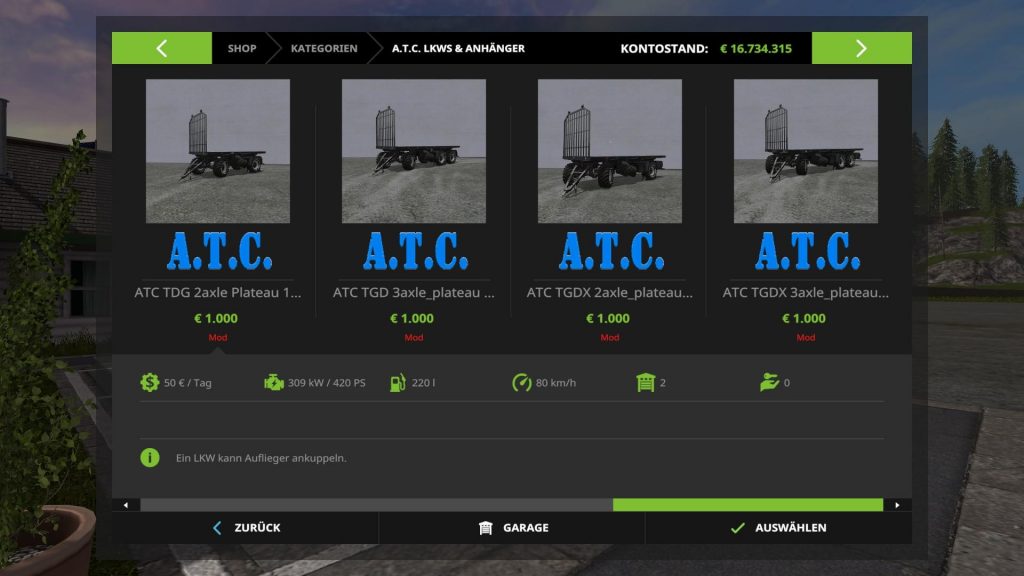Click the green left navigation arrow
The height and width of the screenshot is (576, 1024).
point(161,47)
